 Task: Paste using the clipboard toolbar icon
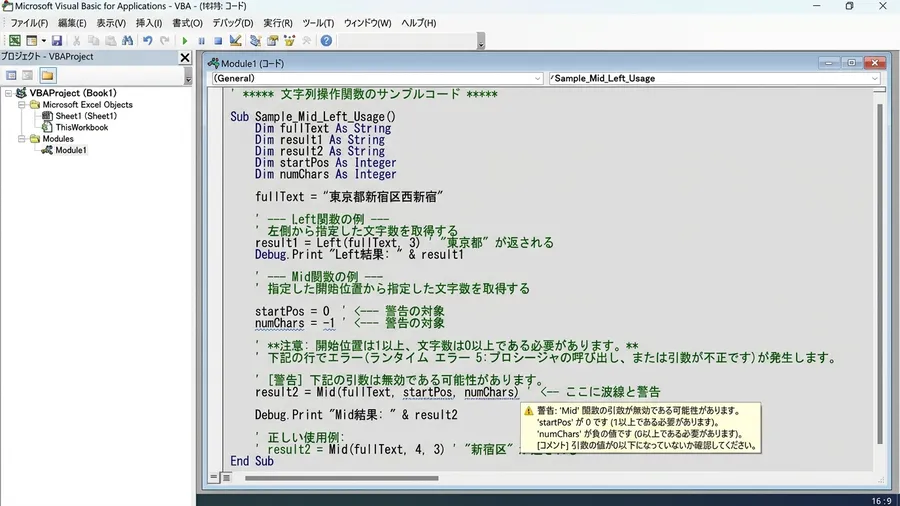click(110, 41)
